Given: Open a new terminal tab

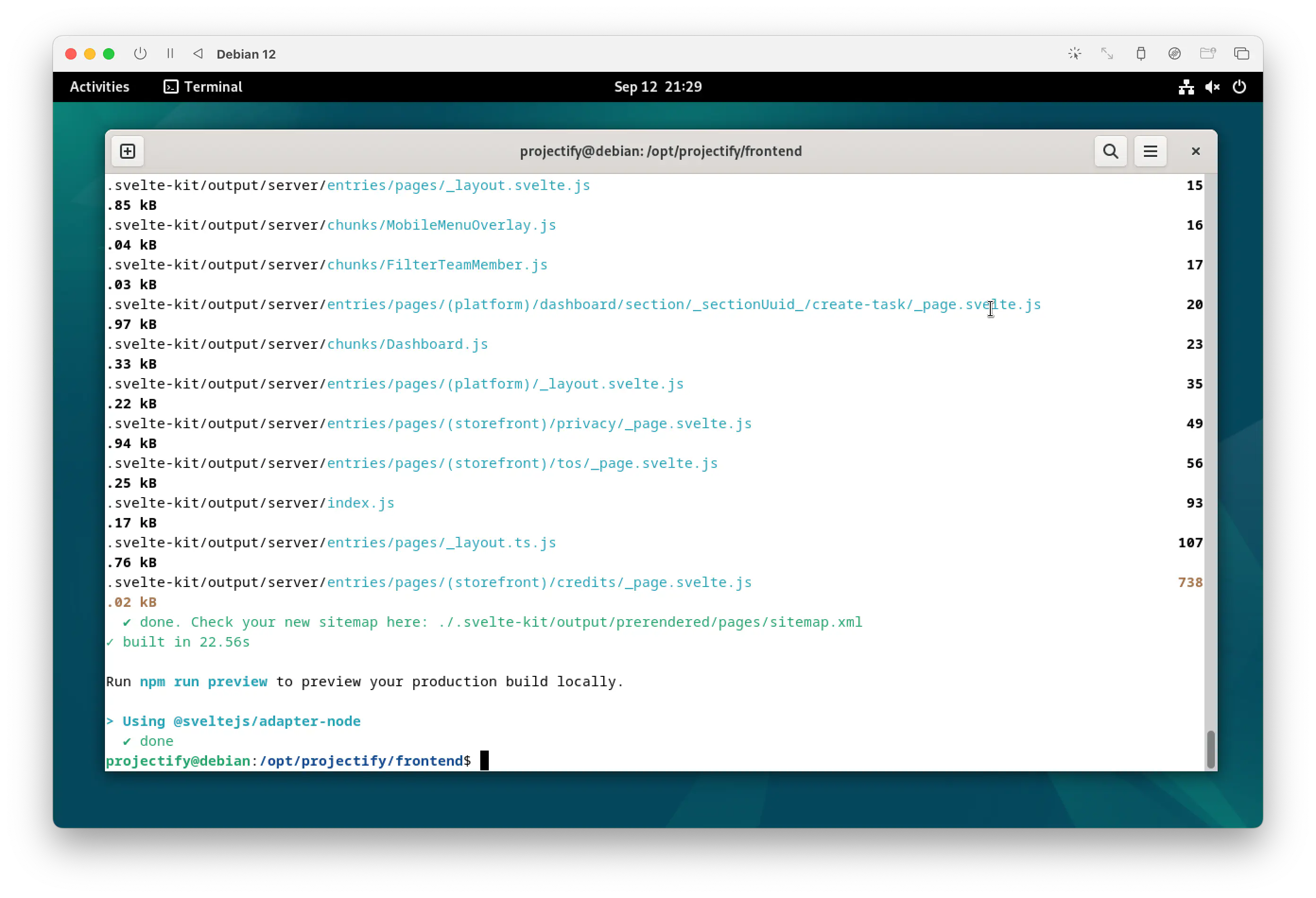Looking at the screenshot, I should coord(128,151).
